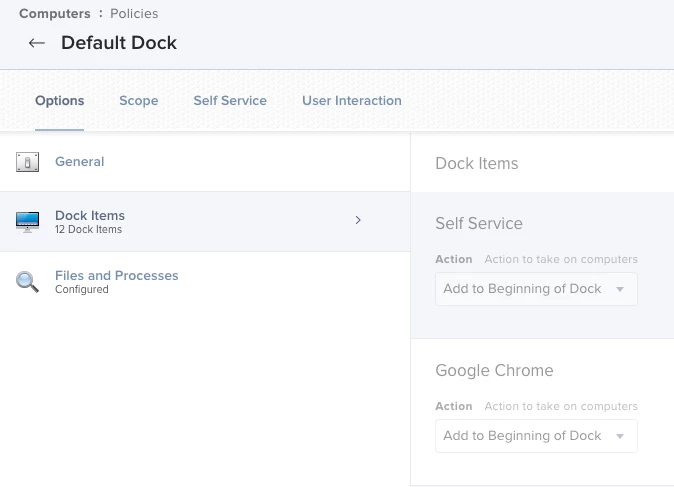Viewport: 674px width, 487px height.
Task: Click the Google Chrome dock item title
Action: click(x=494, y=370)
